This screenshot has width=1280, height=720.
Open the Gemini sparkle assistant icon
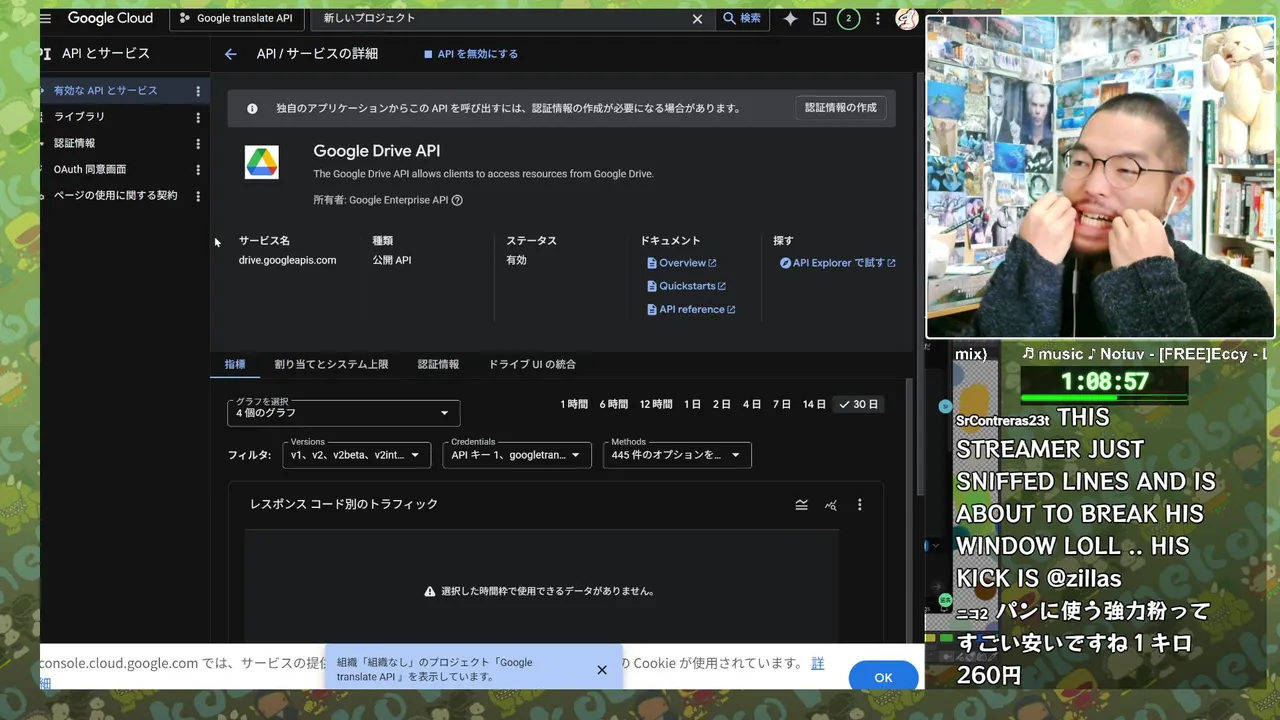pyautogui.click(x=790, y=19)
